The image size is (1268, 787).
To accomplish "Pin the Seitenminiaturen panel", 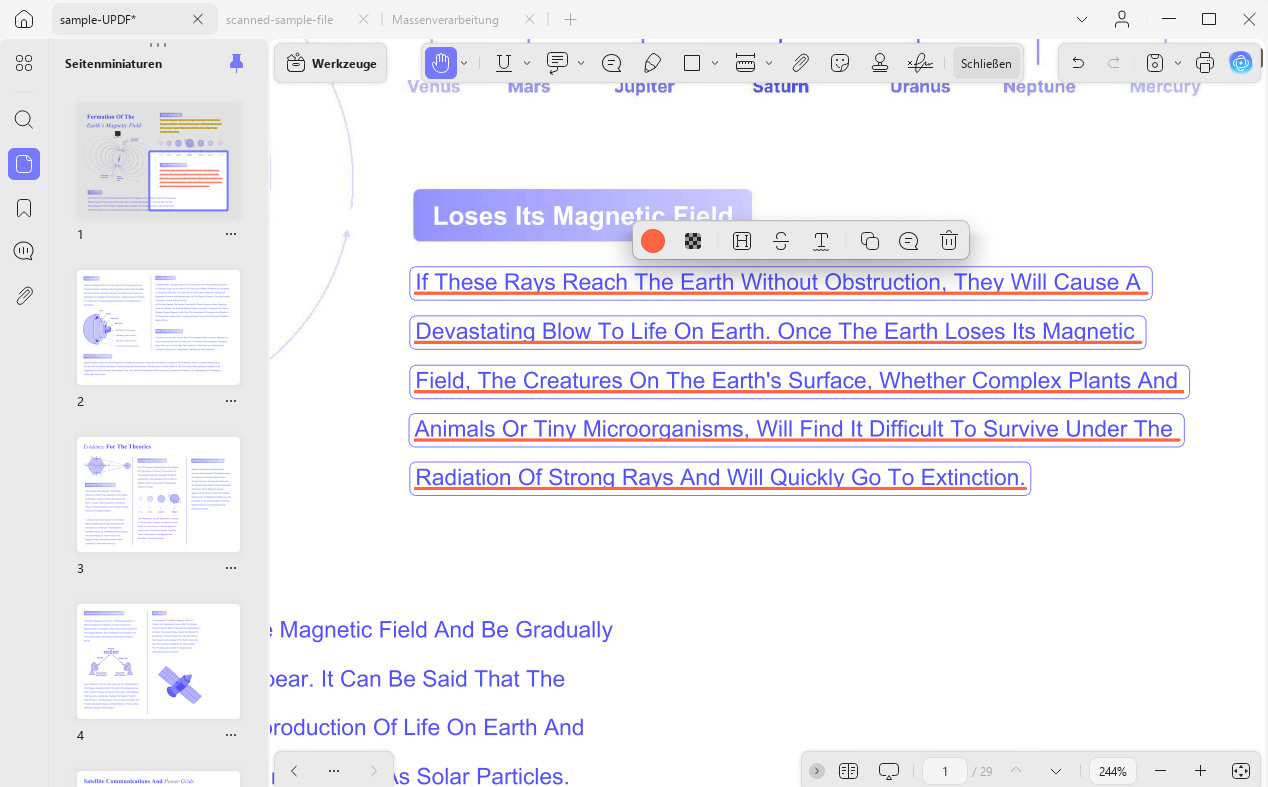I will (x=236, y=64).
